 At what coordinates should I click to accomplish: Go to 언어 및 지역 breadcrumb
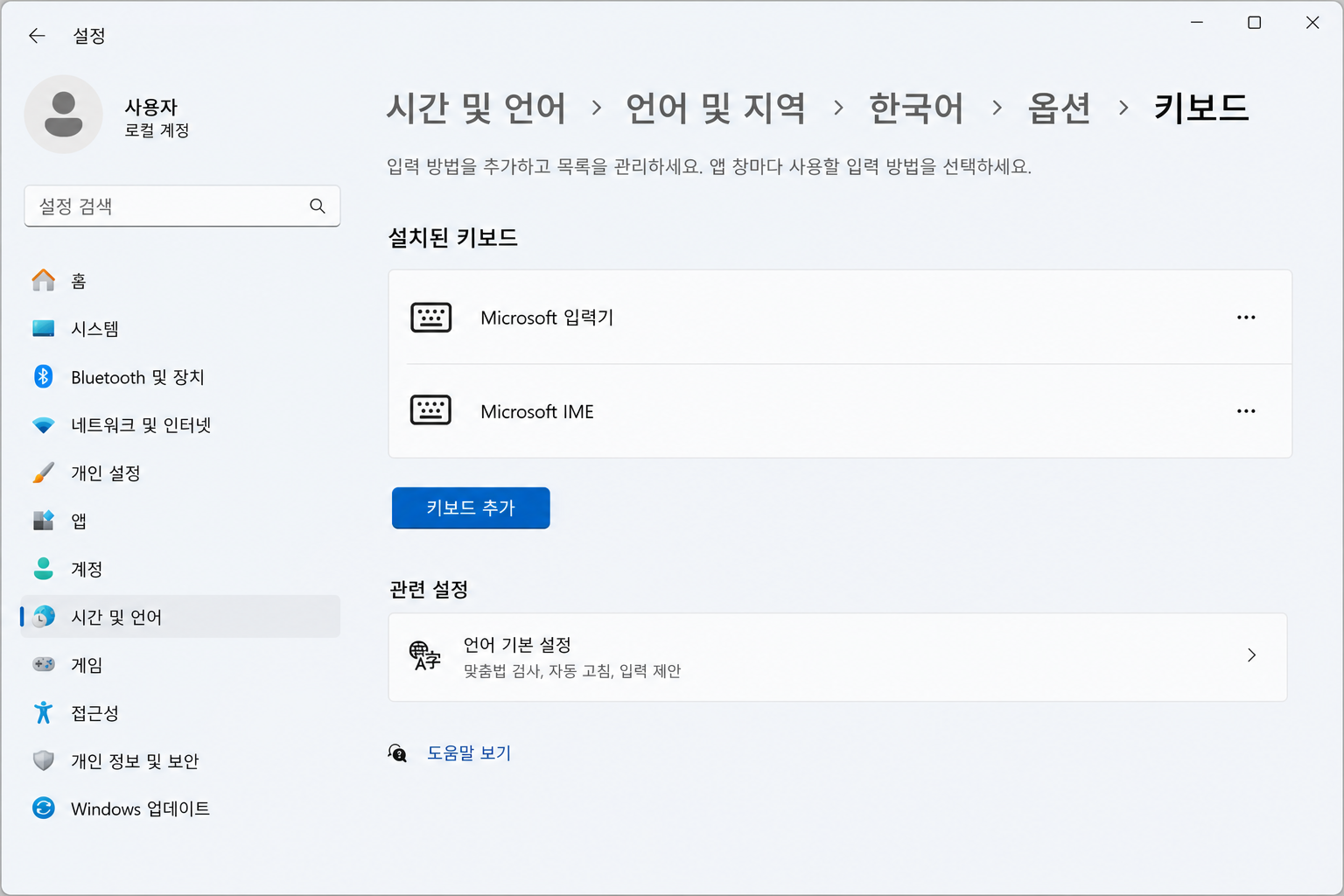click(716, 108)
